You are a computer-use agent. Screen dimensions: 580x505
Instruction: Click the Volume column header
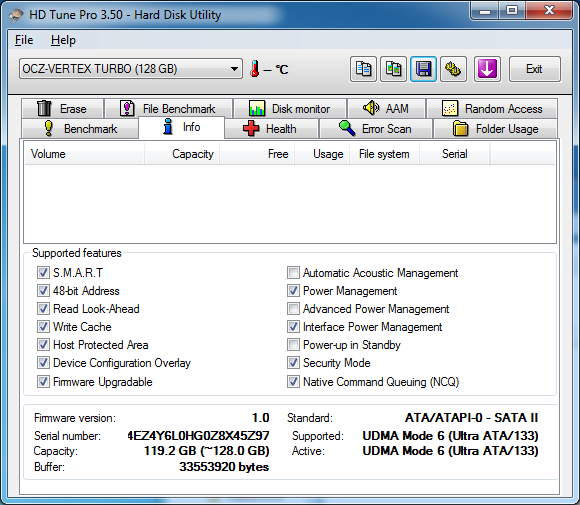pos(84,154)
